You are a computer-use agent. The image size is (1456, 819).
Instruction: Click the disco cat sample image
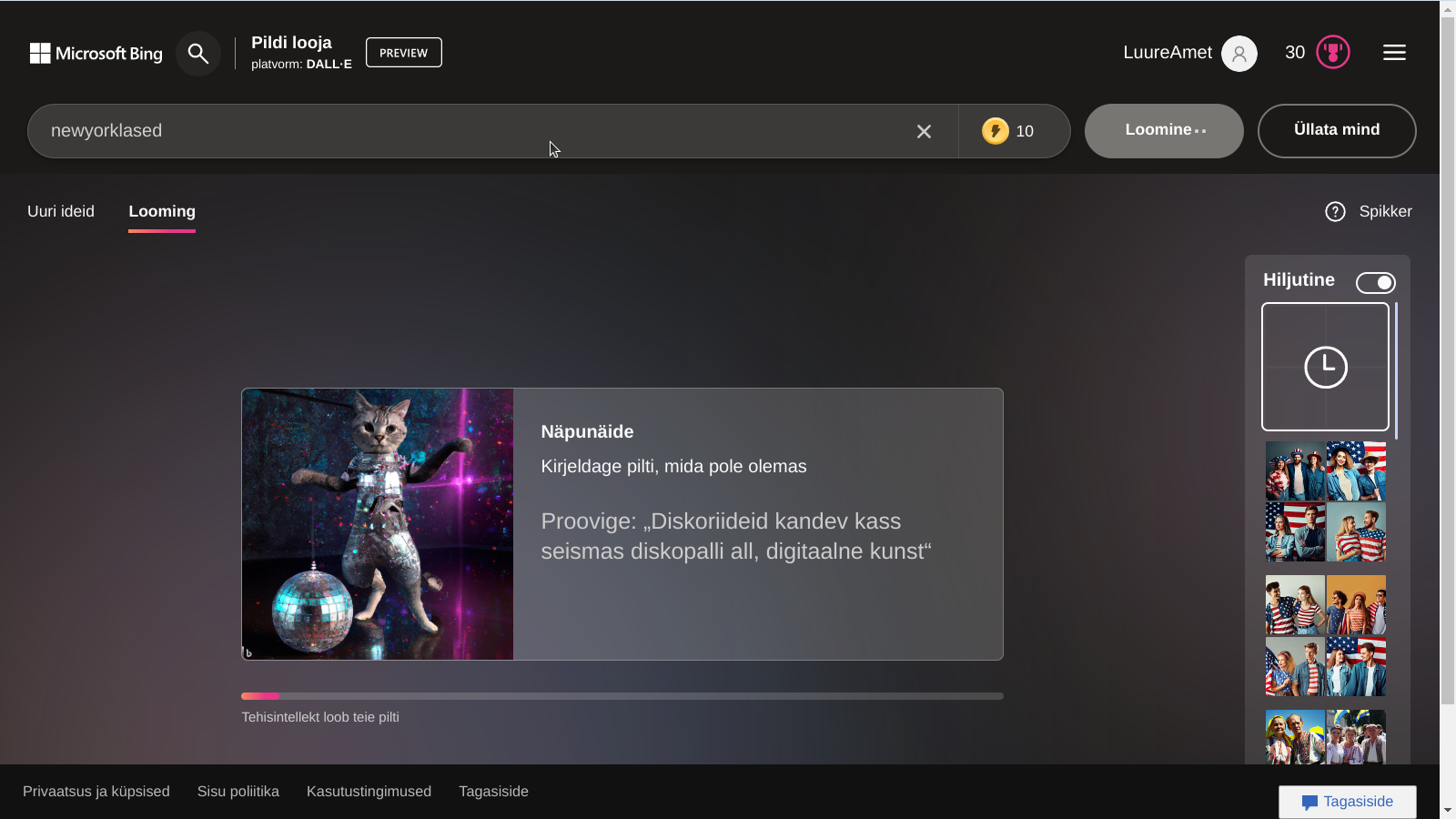[x=378, y=524]
